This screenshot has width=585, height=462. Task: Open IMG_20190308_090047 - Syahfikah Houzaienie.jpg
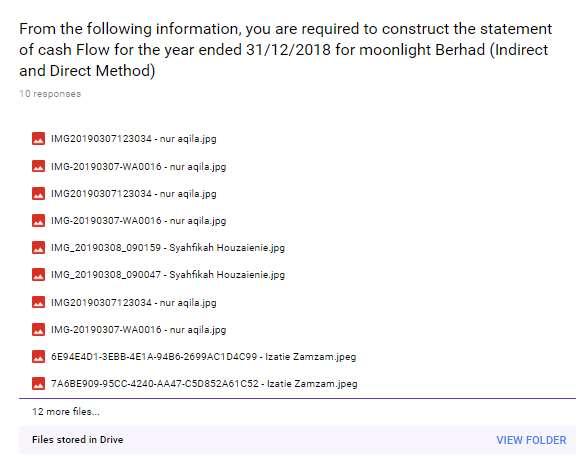click(x=168, y=275)
